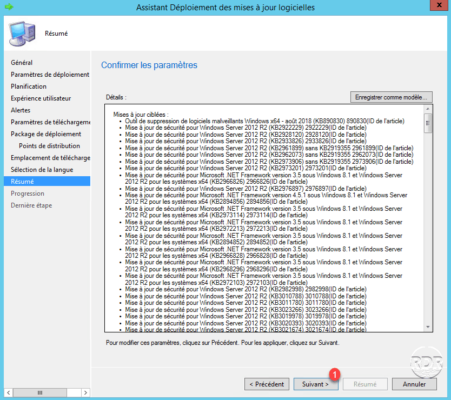Click the KB3023266 update line
This screenshot has width=451, height=400.
click(x=246, y=309)
